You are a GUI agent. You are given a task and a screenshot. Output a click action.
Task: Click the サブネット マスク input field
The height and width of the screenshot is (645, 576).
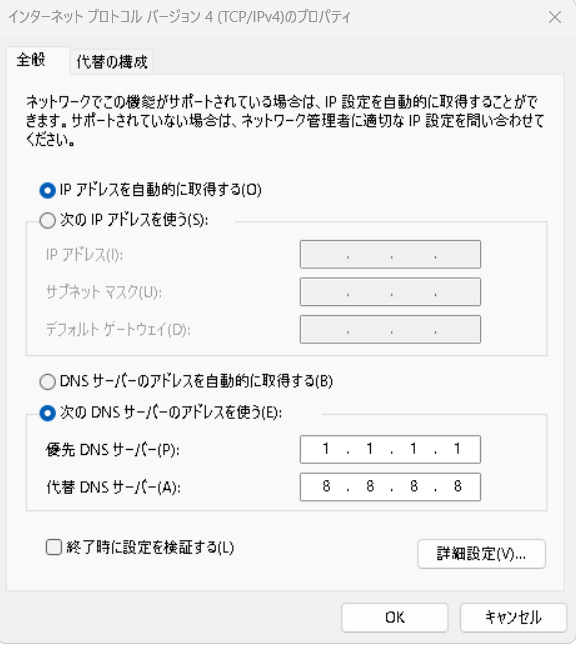[390, 292]
